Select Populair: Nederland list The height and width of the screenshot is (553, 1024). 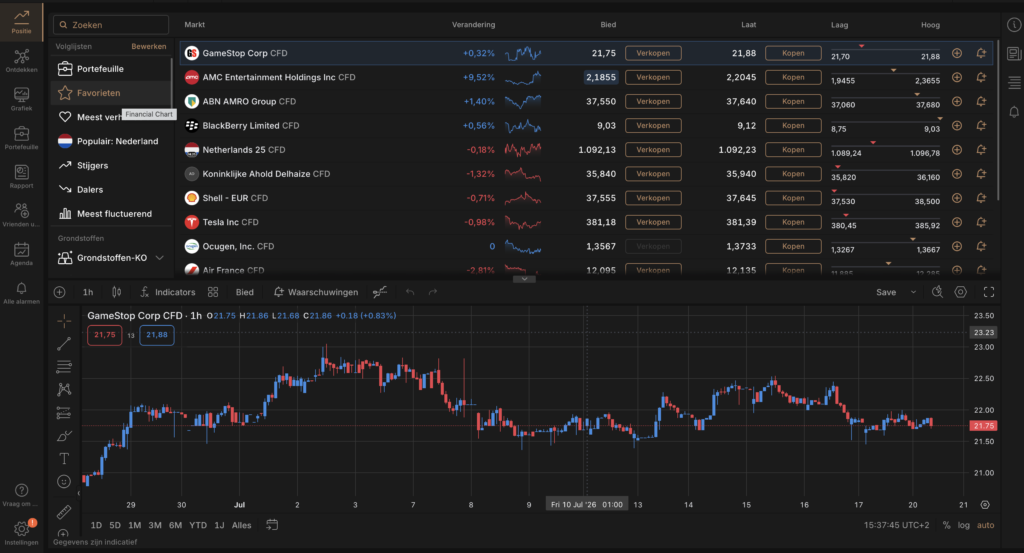point(111,141)
